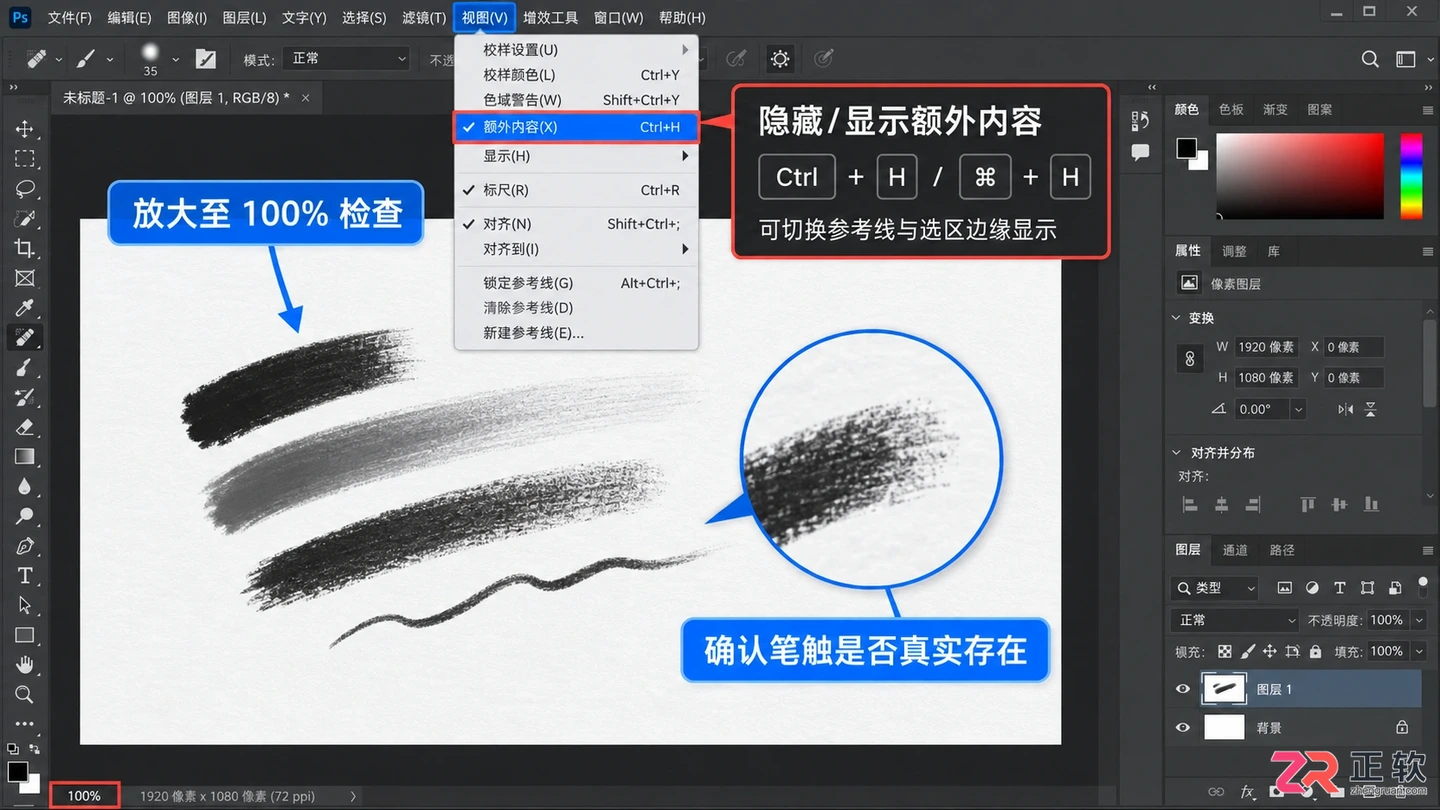Select the Zoom tool
Screen dimensions: 1440x810
click(x=25, y=694)
